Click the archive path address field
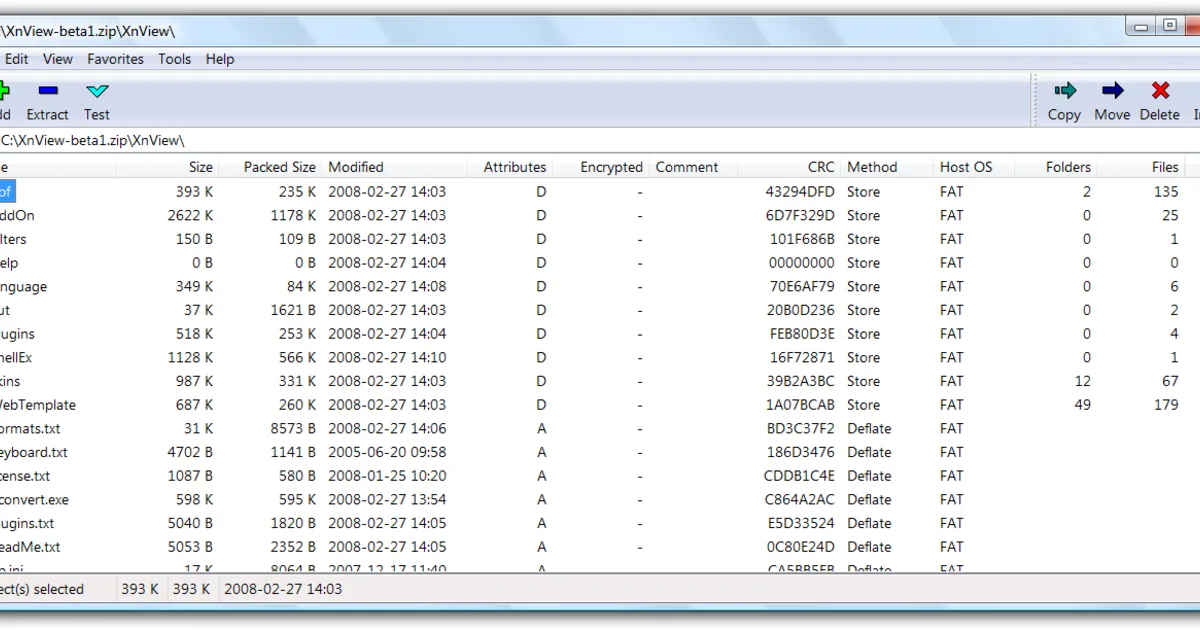Viewport: 1200px width, 630px height. click(600, 141)
